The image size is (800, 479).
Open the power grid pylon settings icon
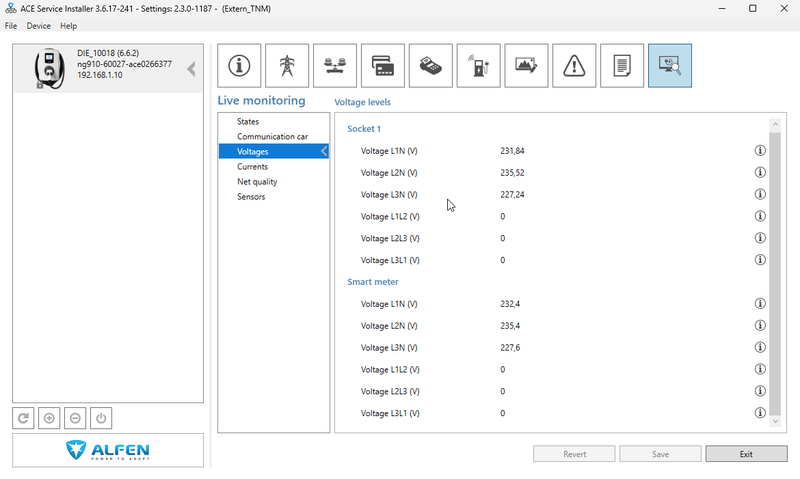point(287,66)
